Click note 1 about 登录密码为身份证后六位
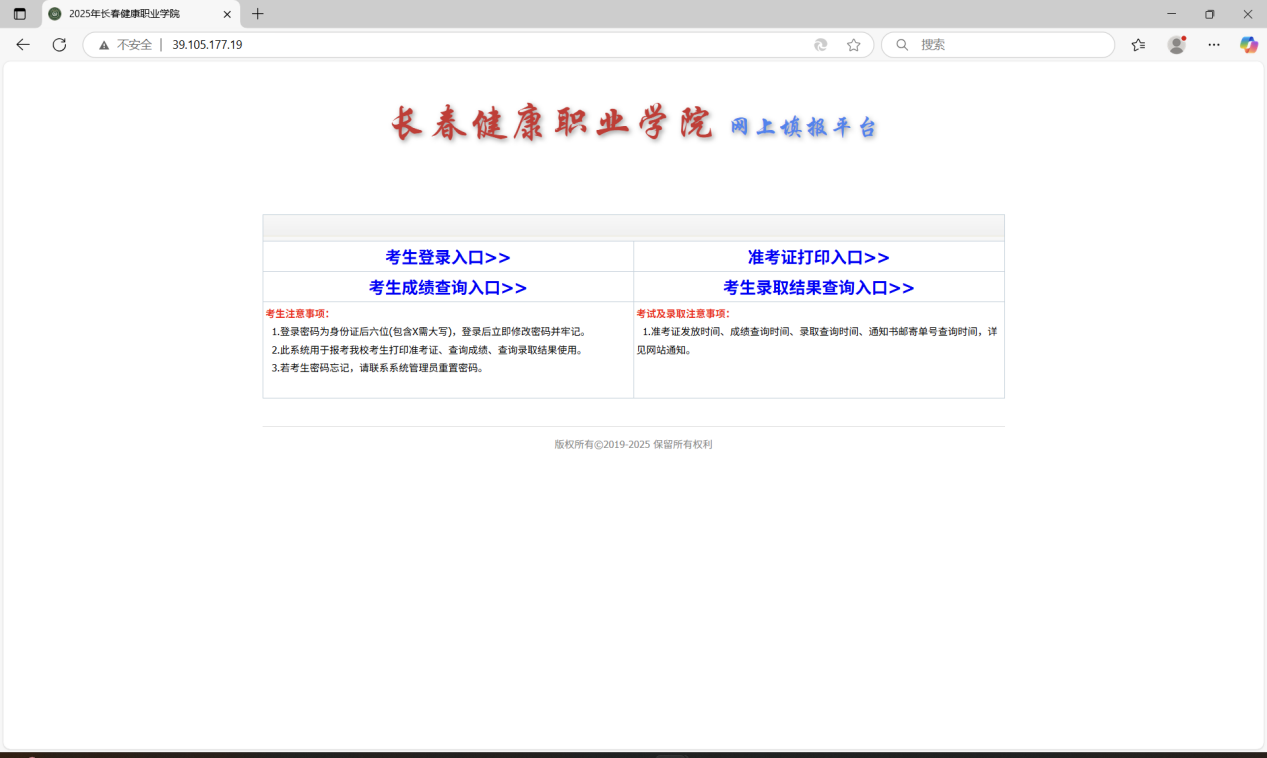Image resolution: width=1267 pixels, height=758 pixels. tap(429, 331)
